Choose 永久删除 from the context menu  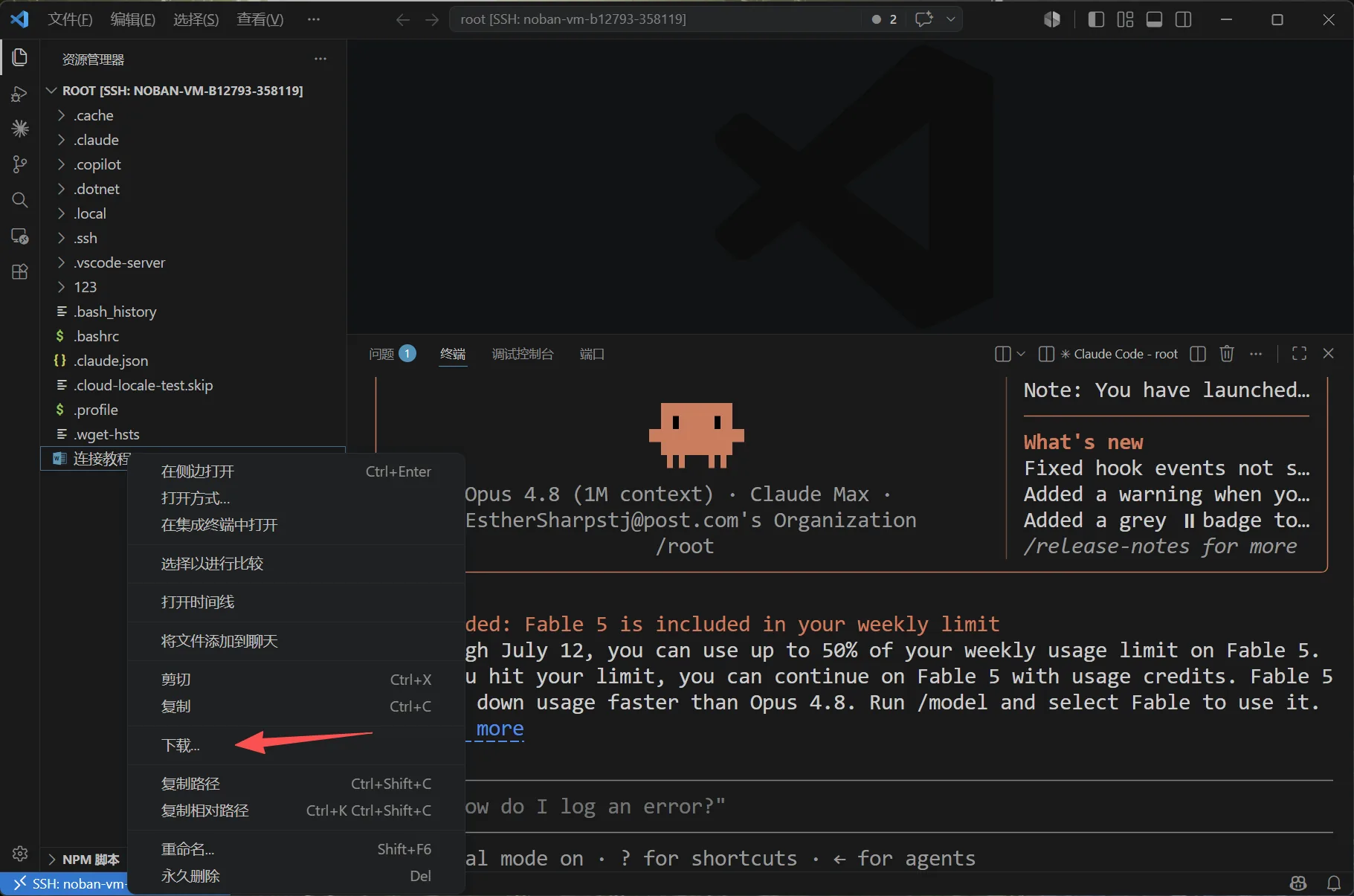[x=296, y=876]
